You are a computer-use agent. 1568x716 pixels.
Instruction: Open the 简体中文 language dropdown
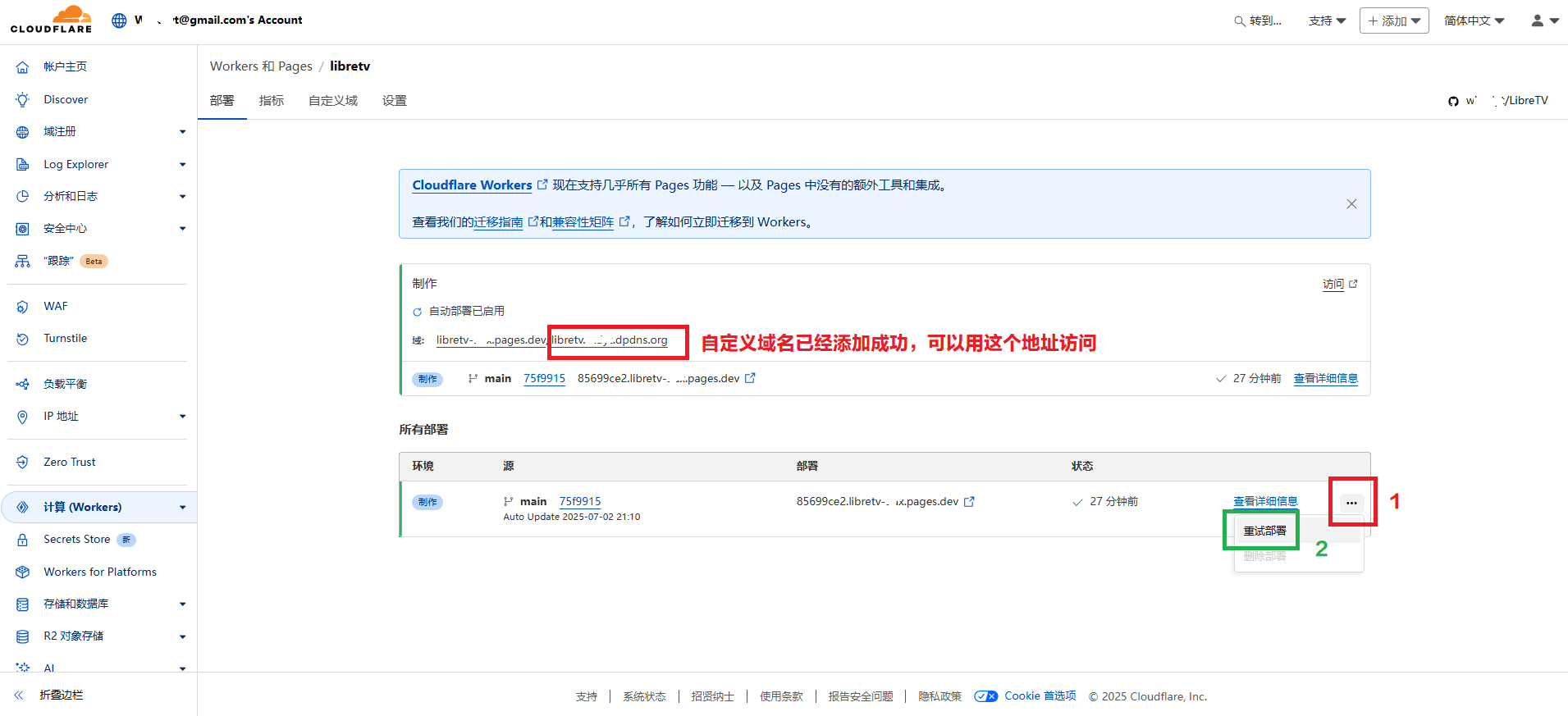(x=1474, y=21)
